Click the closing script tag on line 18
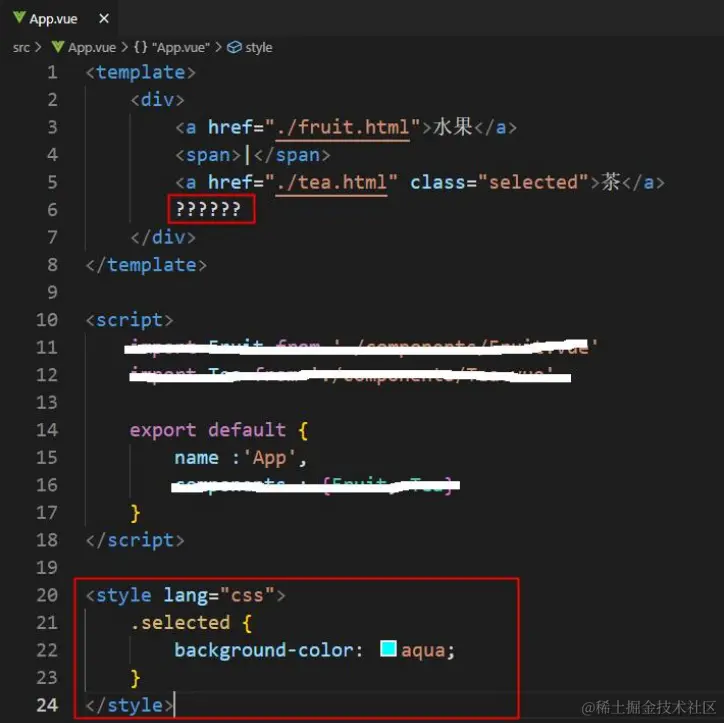Viewport: 724px width, 723px height. 135,540
